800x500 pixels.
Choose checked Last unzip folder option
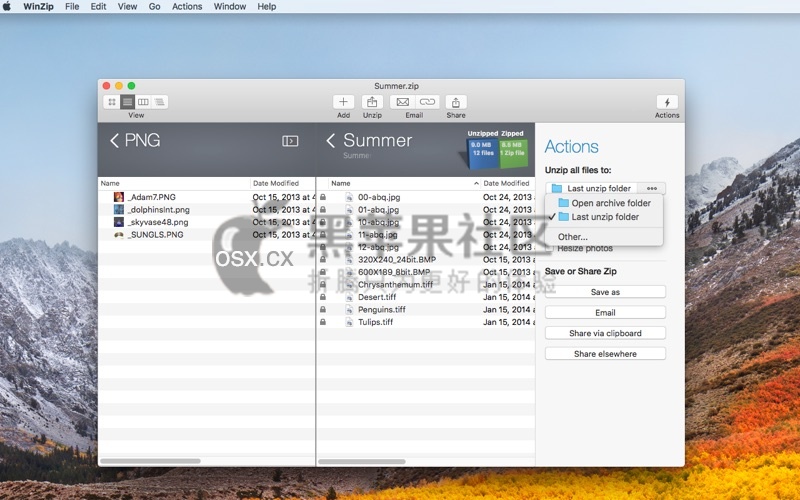604,217
